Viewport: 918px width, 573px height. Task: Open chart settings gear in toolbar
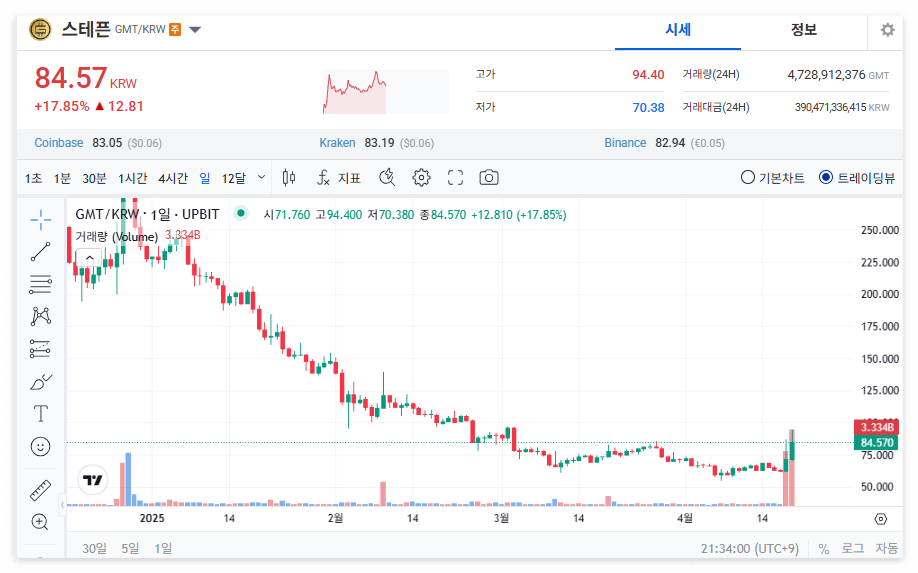(421, 177)
